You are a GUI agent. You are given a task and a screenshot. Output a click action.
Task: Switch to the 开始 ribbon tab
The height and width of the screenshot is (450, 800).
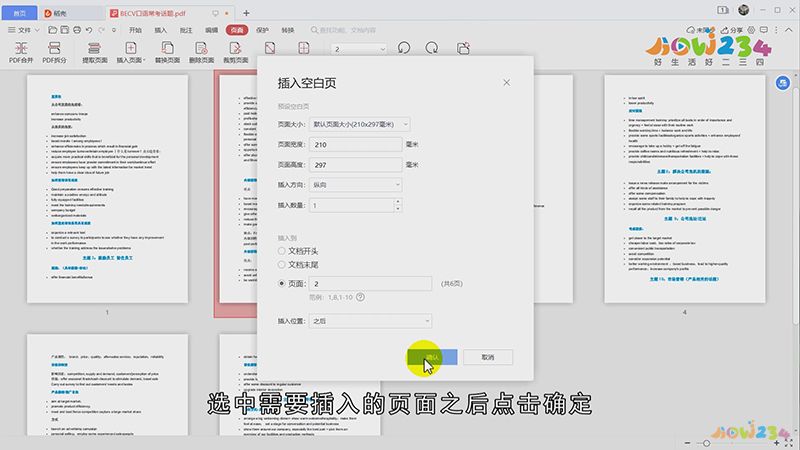[x=135, y=30]
